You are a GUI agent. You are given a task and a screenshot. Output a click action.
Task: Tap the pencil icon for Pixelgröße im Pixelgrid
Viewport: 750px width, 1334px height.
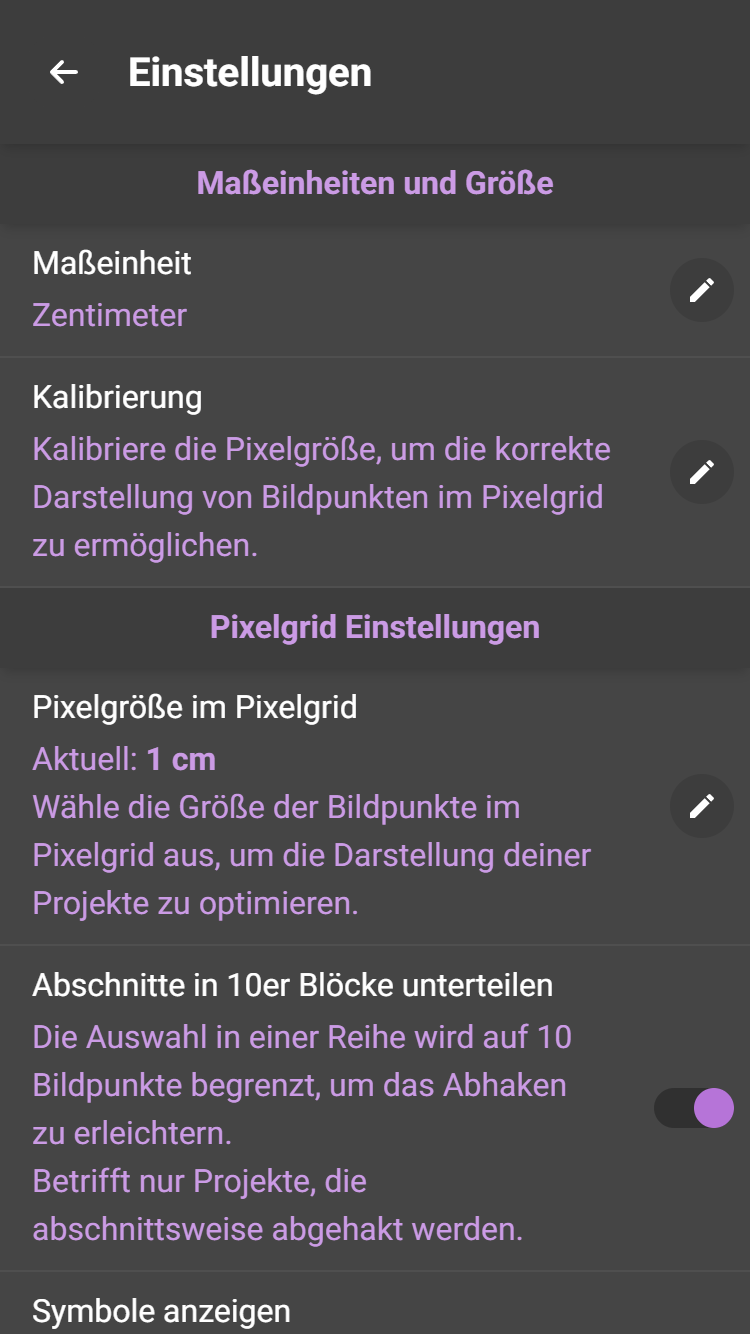pos(702,805)
